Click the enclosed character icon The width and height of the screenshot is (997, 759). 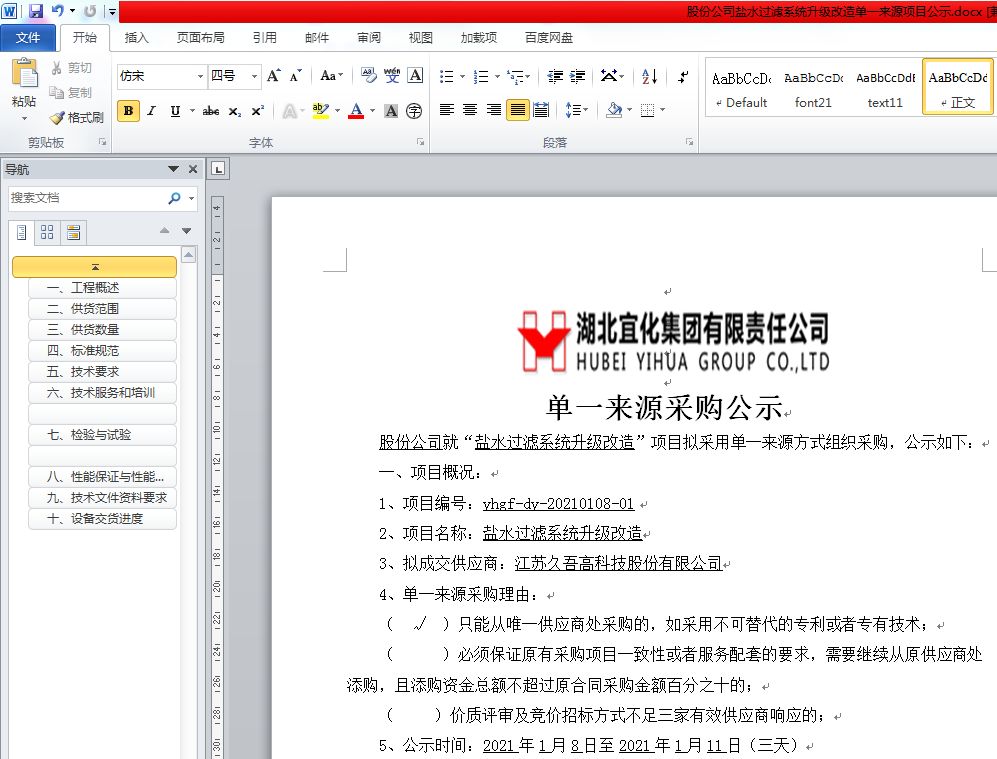[x=414, y=111]
